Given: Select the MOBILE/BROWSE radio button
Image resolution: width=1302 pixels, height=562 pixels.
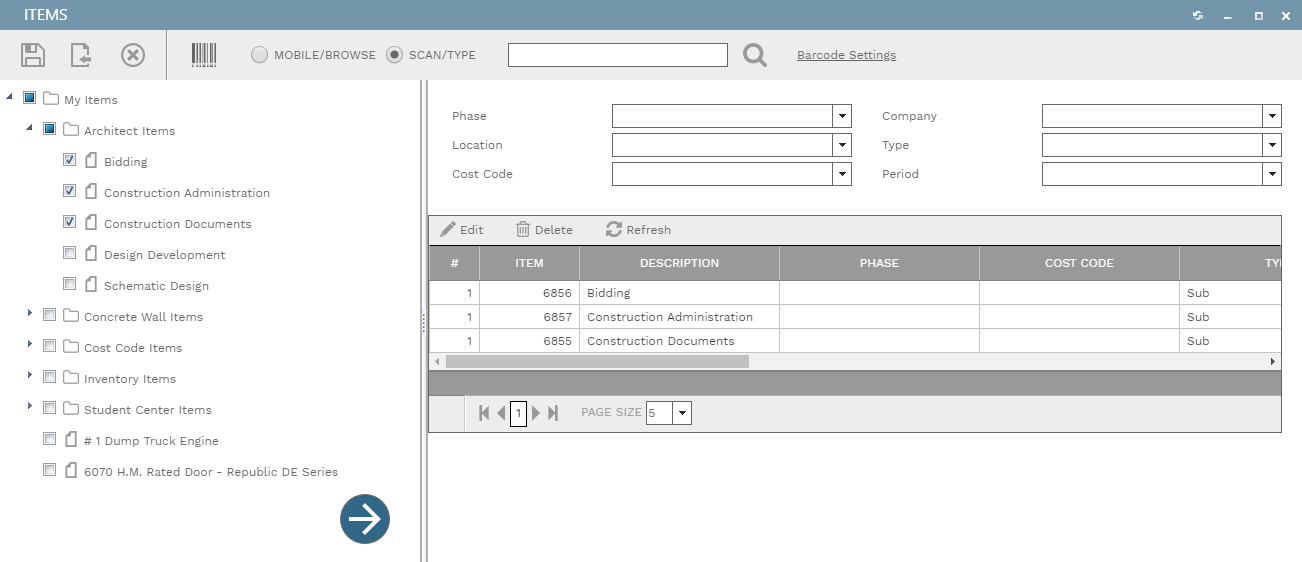Looking at the screenshot, I should pyautogui.click(x=259, y=55).
